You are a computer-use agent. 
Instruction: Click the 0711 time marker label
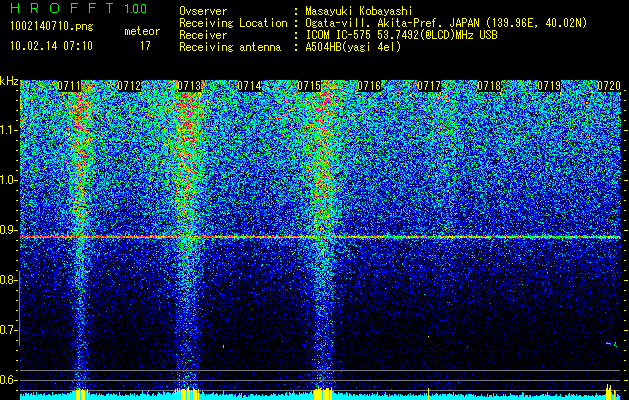point(70,86)
